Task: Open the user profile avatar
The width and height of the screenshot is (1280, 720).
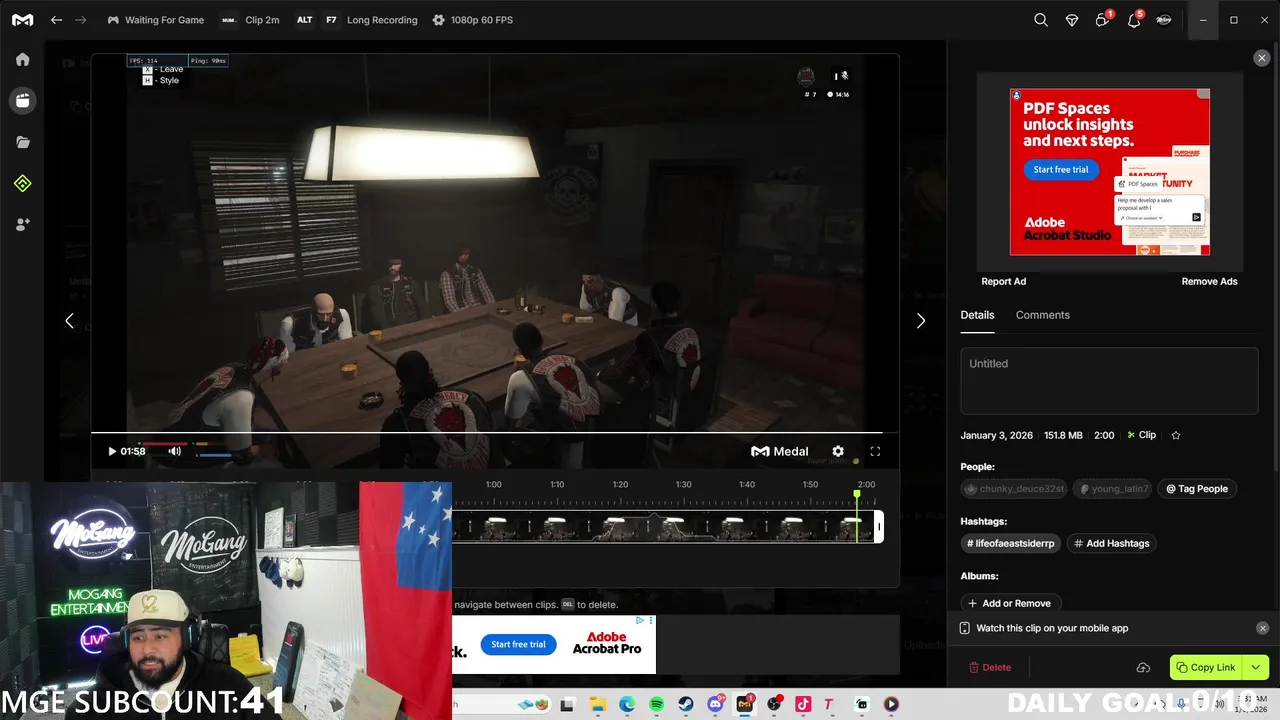Action: [1164, 20]
